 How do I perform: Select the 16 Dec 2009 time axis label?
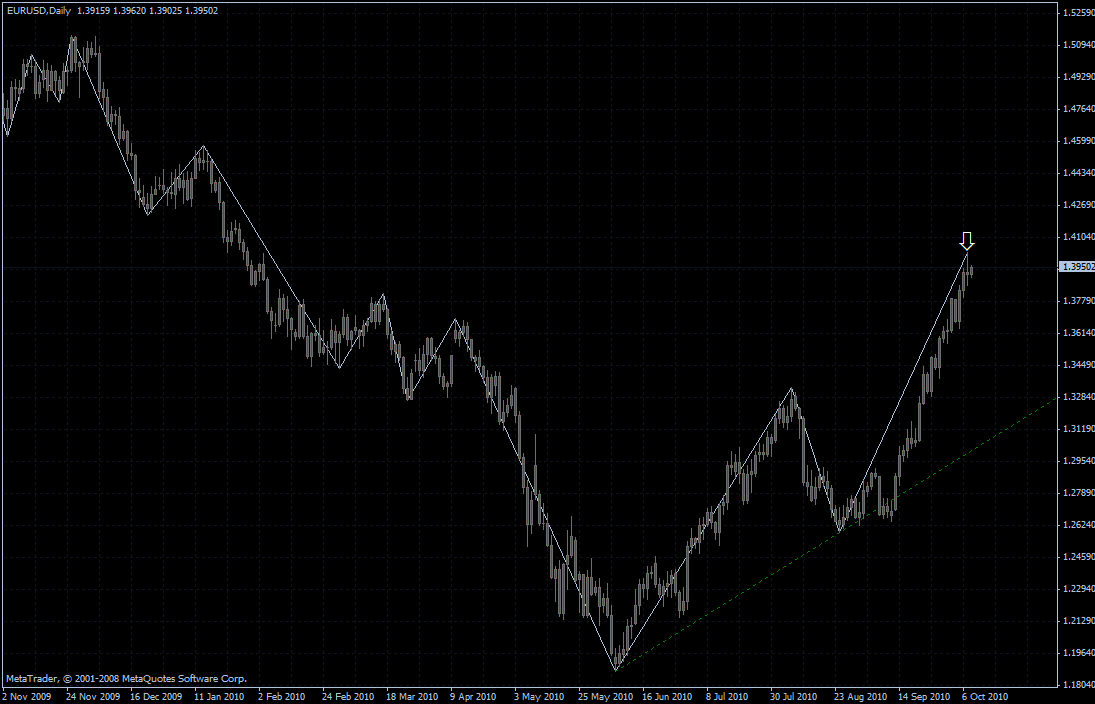156,696
